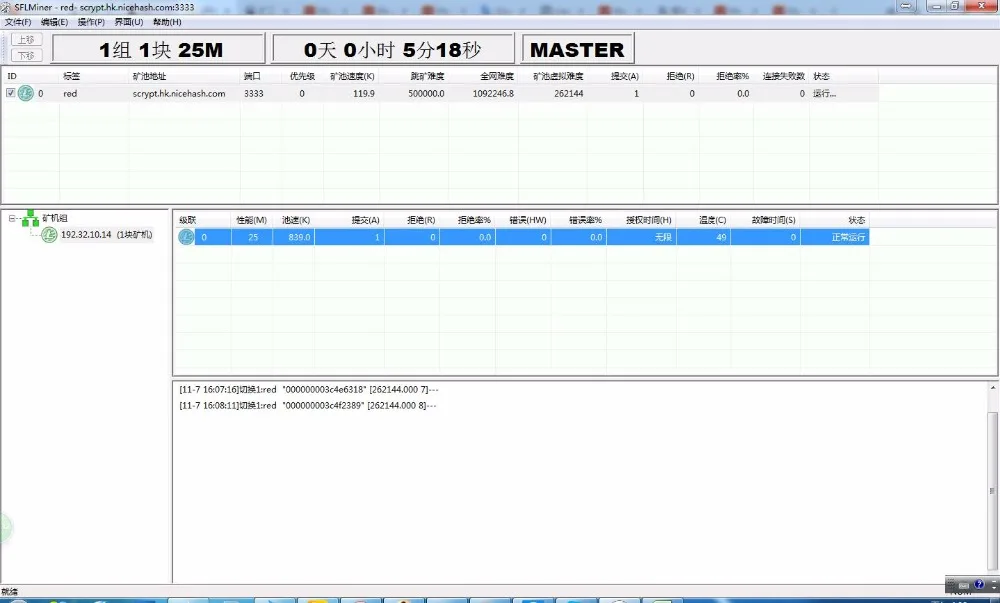Click the Litecoin icon in red pool row
Image resolution: width=1000 pixels, height=603 pixels.
(26, 93)
